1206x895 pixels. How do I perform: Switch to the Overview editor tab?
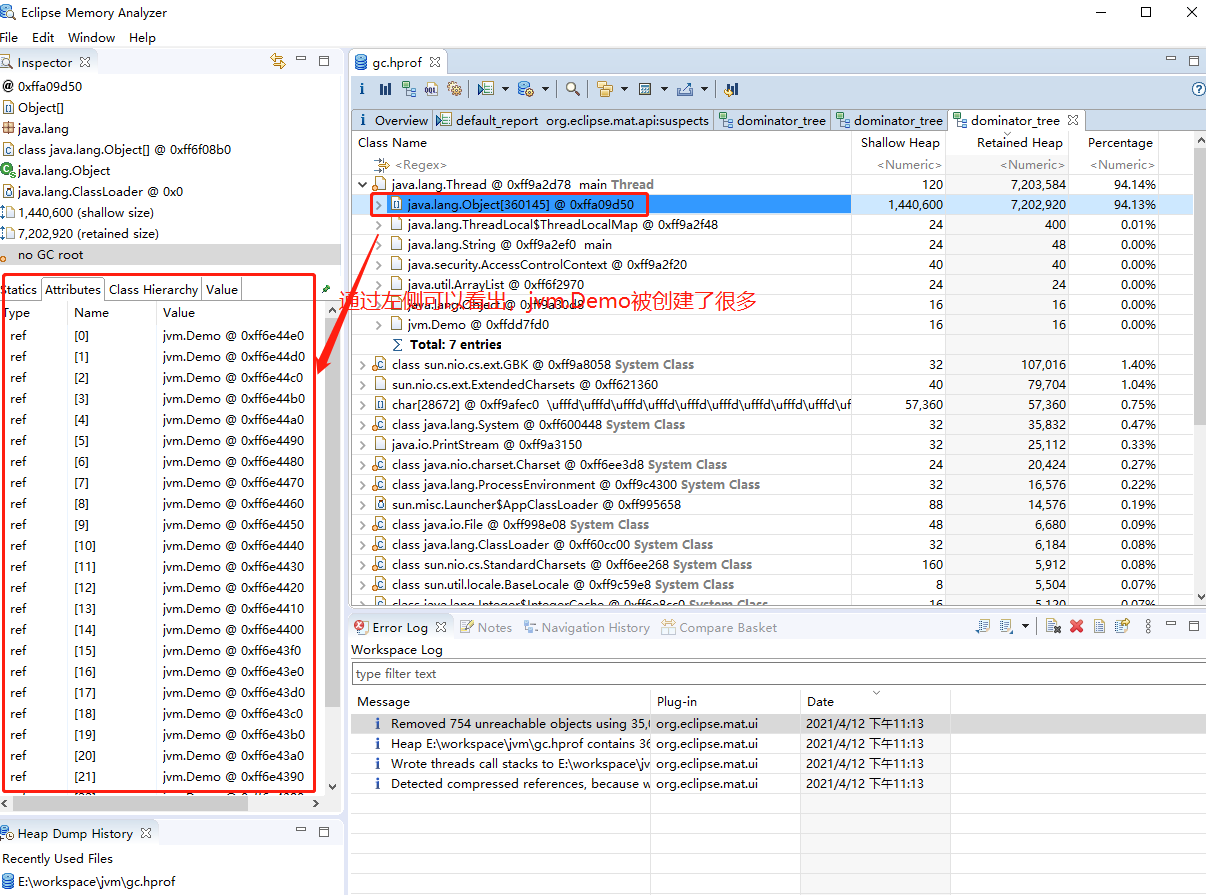click(392, 120)
